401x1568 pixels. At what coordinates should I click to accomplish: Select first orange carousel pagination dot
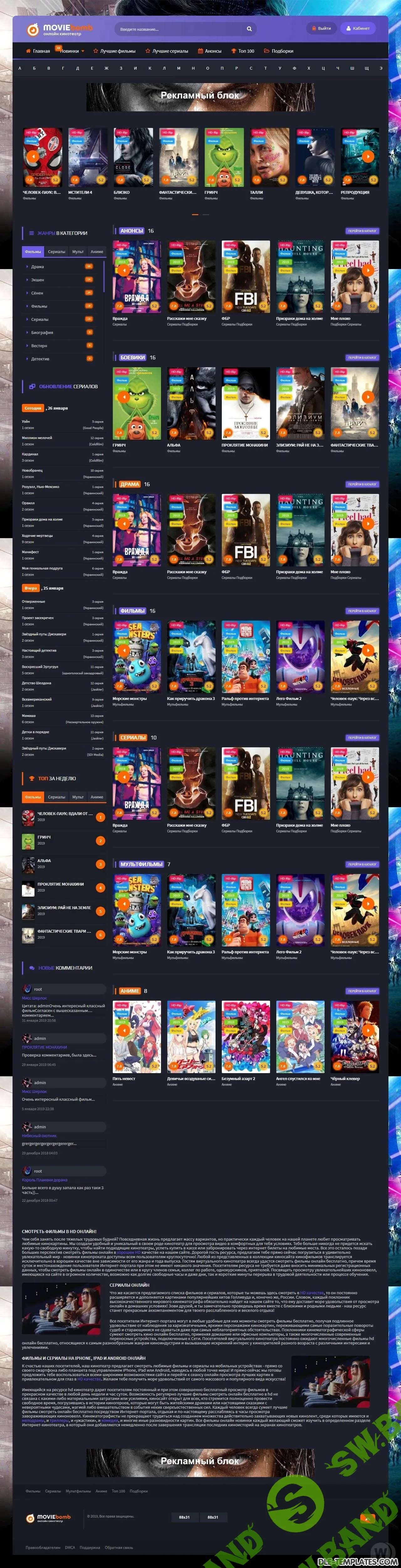pos(195,215)
